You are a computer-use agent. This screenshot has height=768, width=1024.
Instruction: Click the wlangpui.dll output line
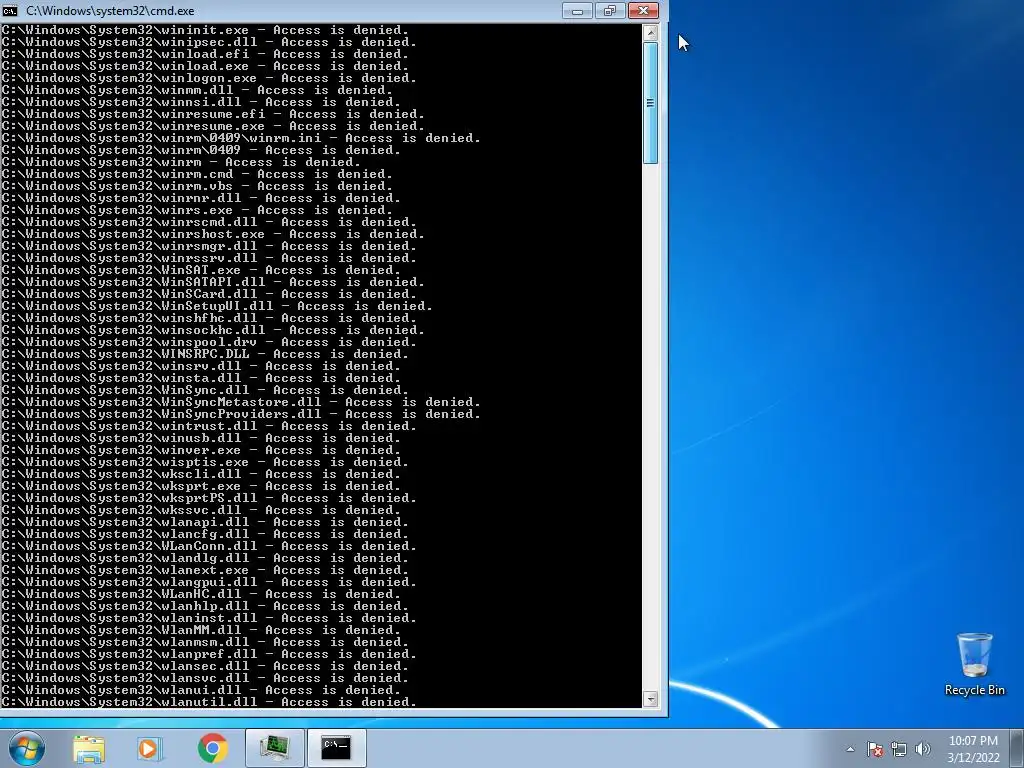[x=208, y=583]
